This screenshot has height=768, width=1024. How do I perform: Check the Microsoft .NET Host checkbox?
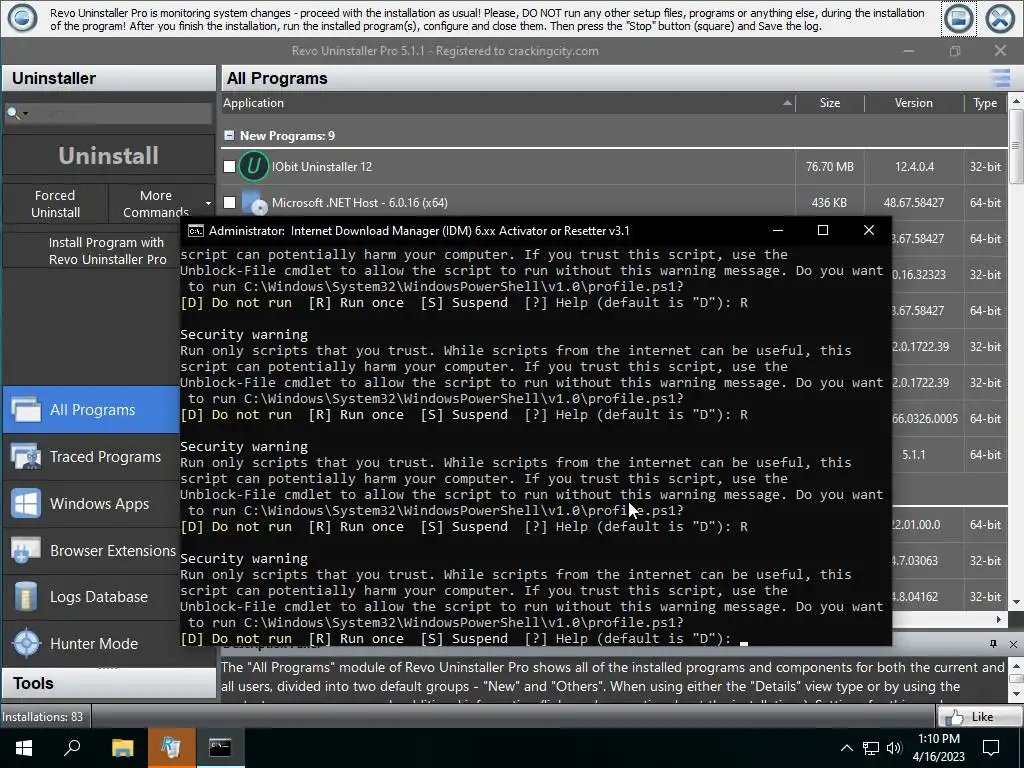[229, 202]
